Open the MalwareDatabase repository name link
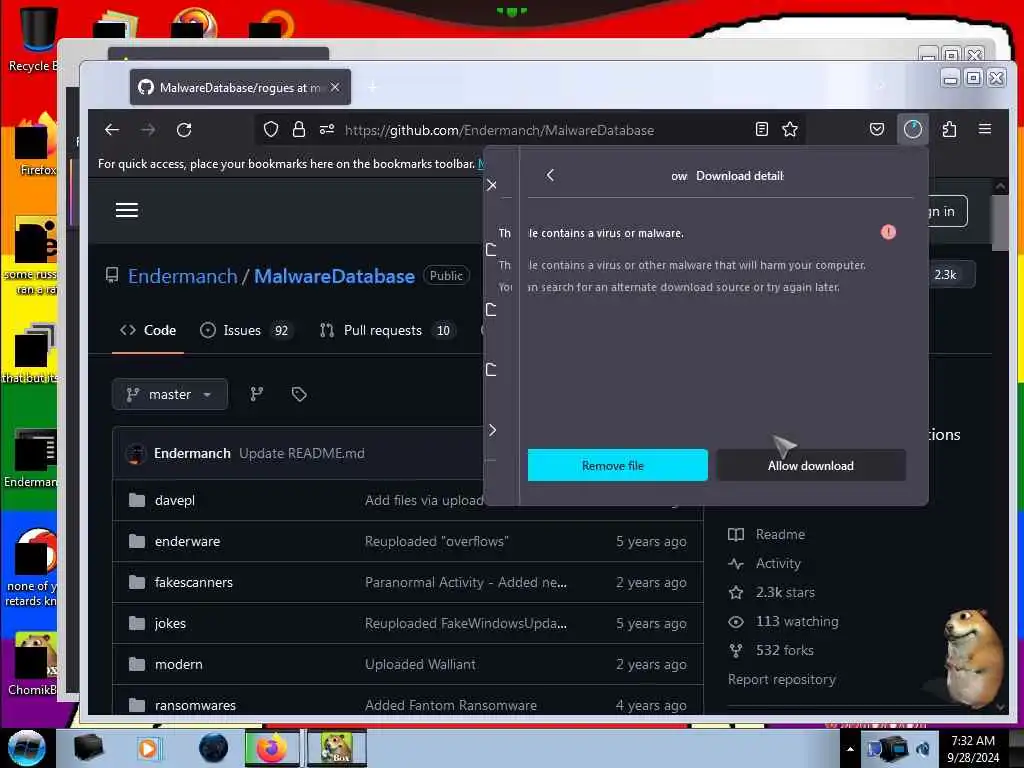 click(334, 276)
